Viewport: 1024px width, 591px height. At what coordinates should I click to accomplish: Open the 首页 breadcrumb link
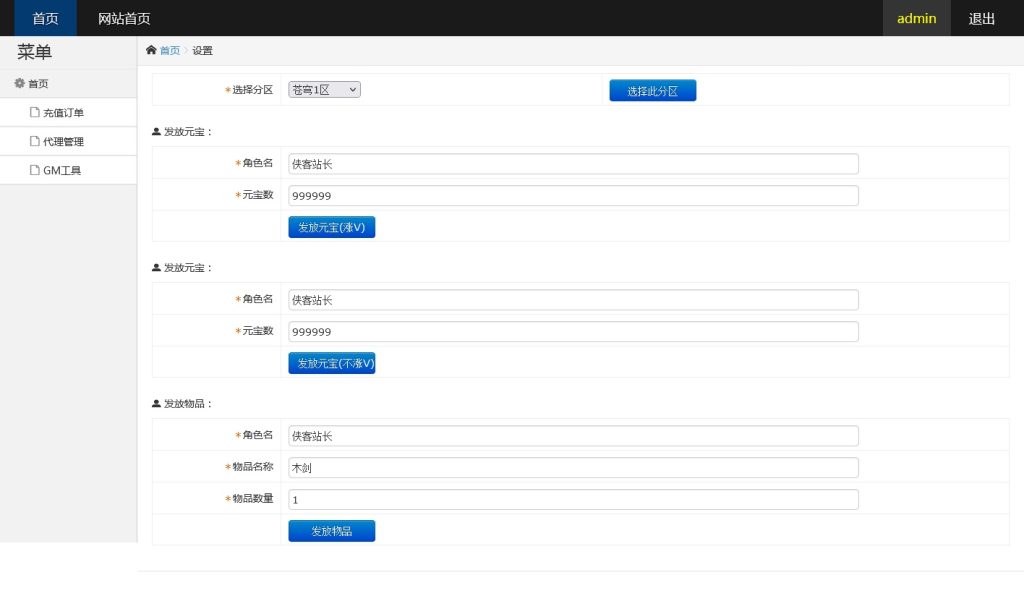[x=169, y=49]
